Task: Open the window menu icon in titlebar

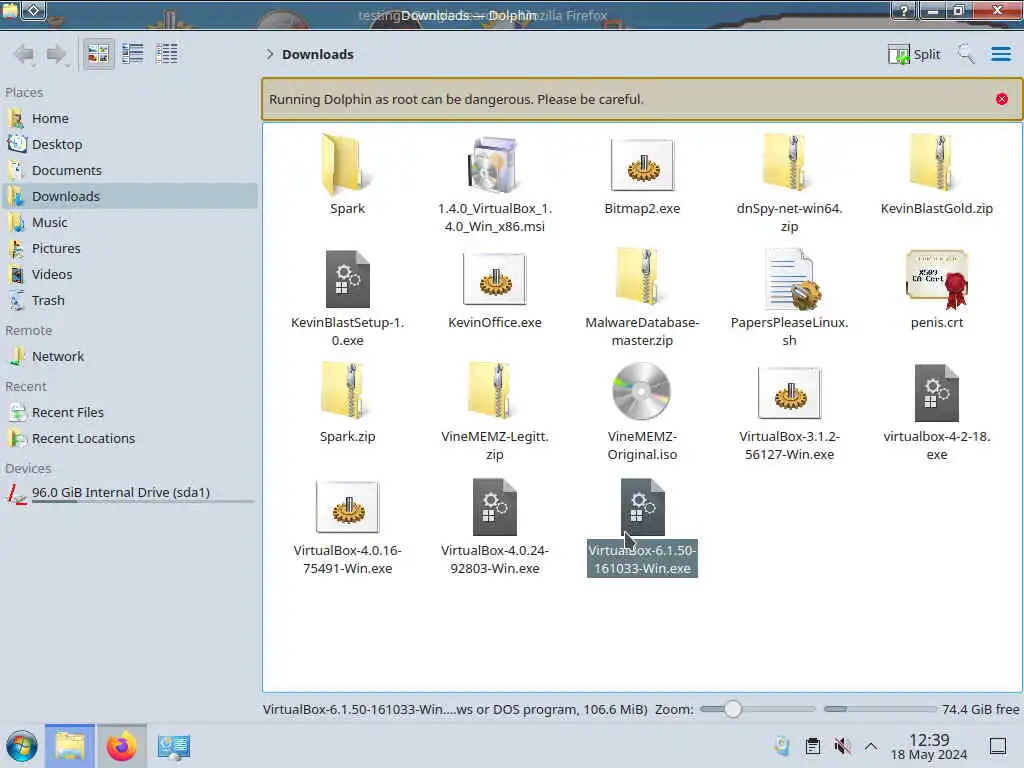Action: tap(10, 10)
